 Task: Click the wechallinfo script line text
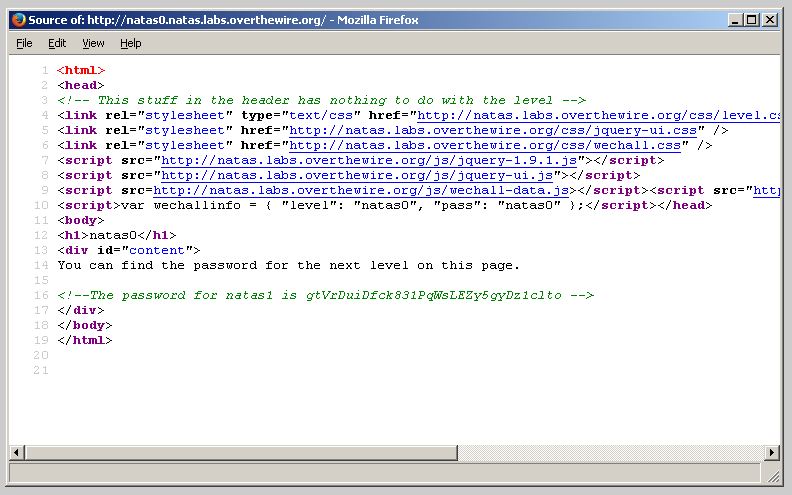click(x=345, y=205)
